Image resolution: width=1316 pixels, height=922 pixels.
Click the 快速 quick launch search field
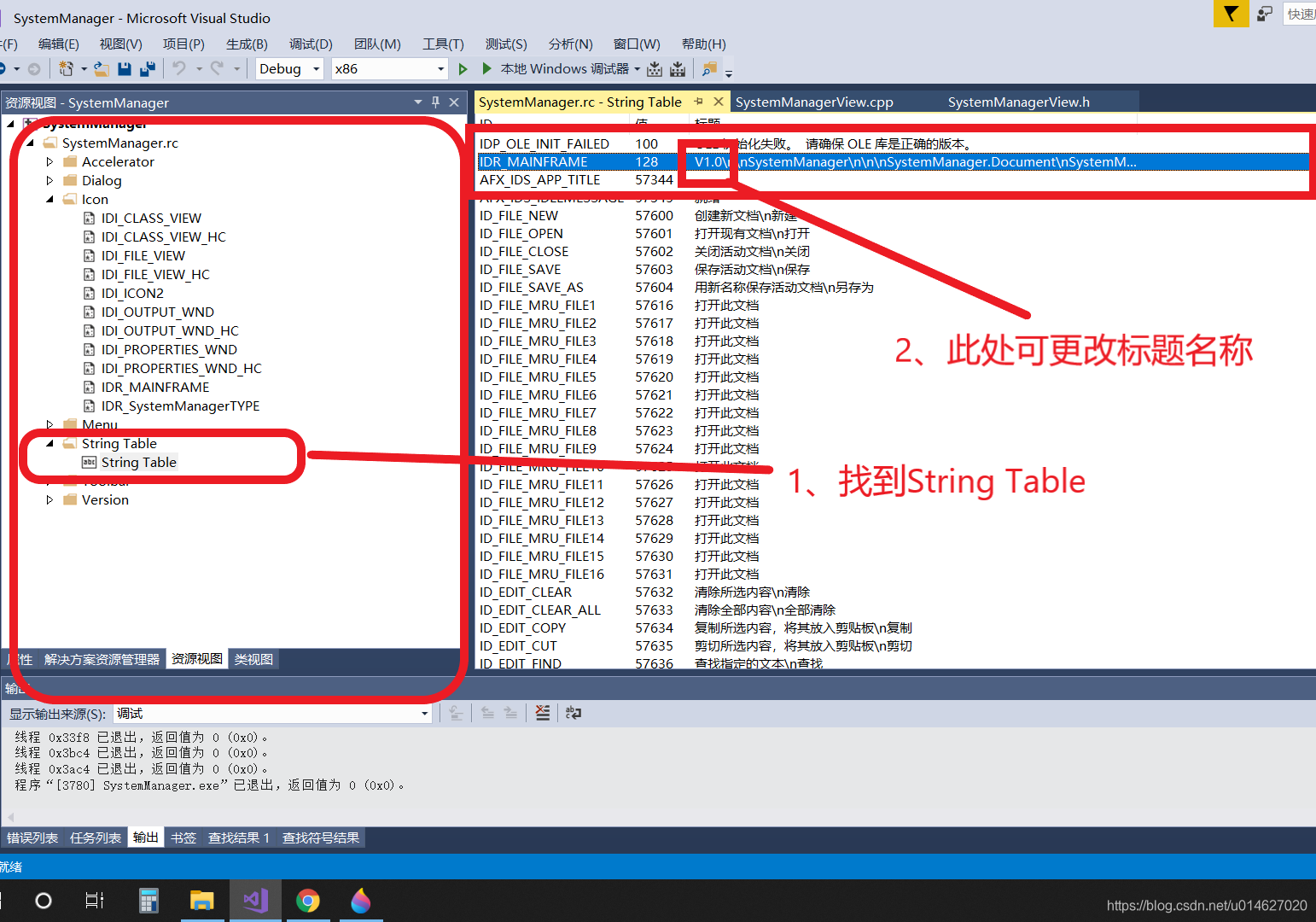point(1299,14)
